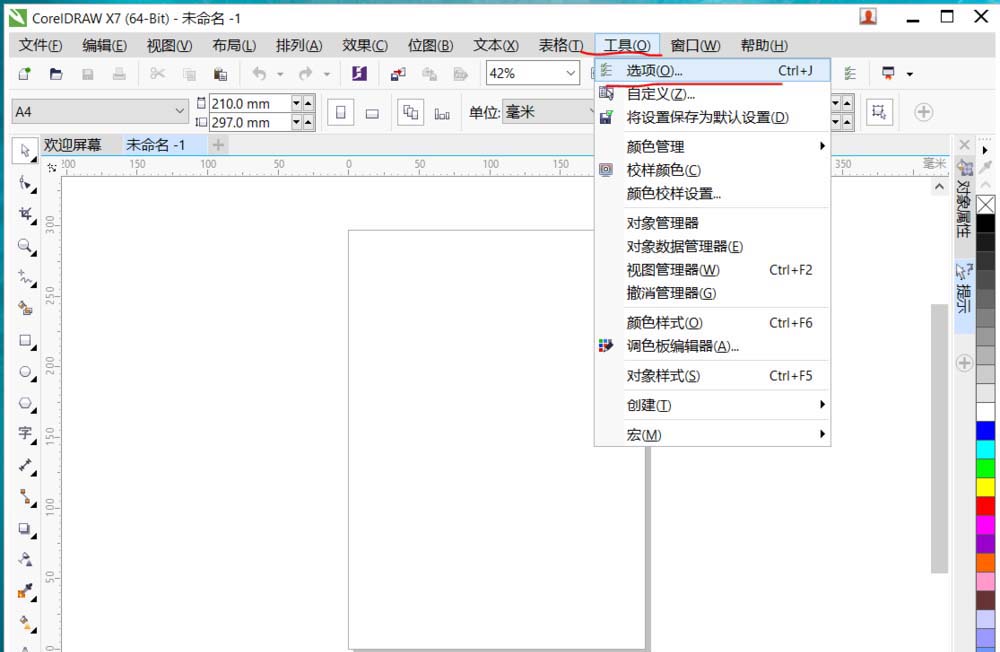Image resolution: width=1000 pixels, height=652 pixels.
Task: Select the Text tool
Action: pyautogui.click(x=26, y=434)
